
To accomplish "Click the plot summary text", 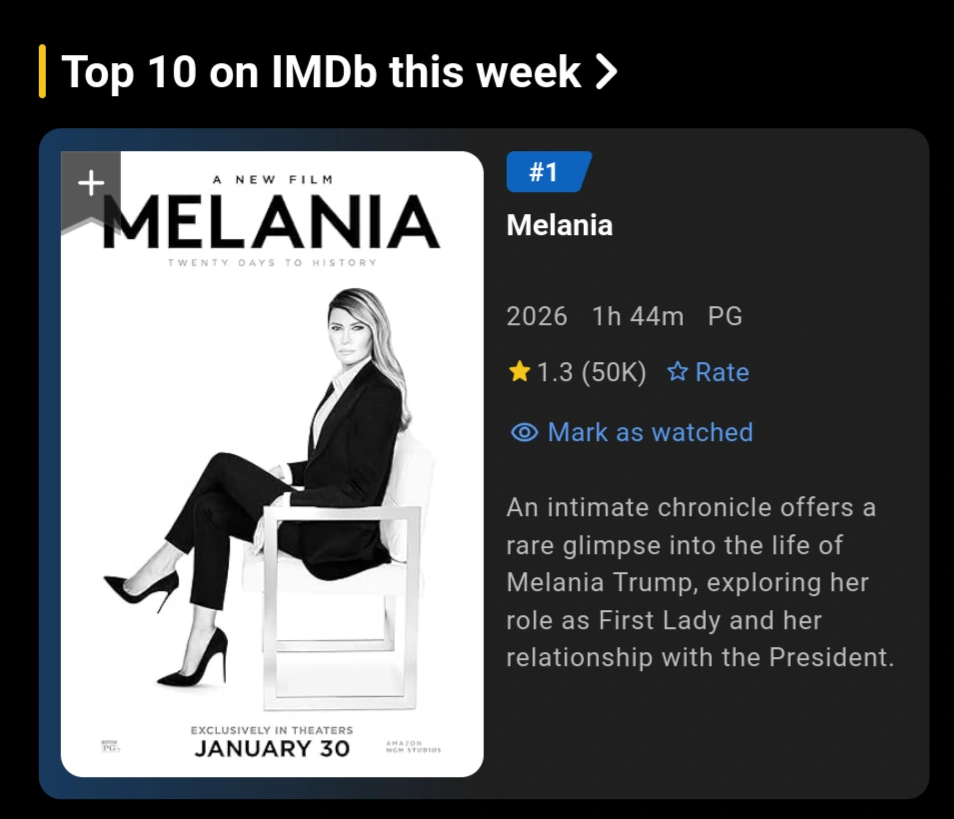I will pyautogui.click(x=700, y=582).
